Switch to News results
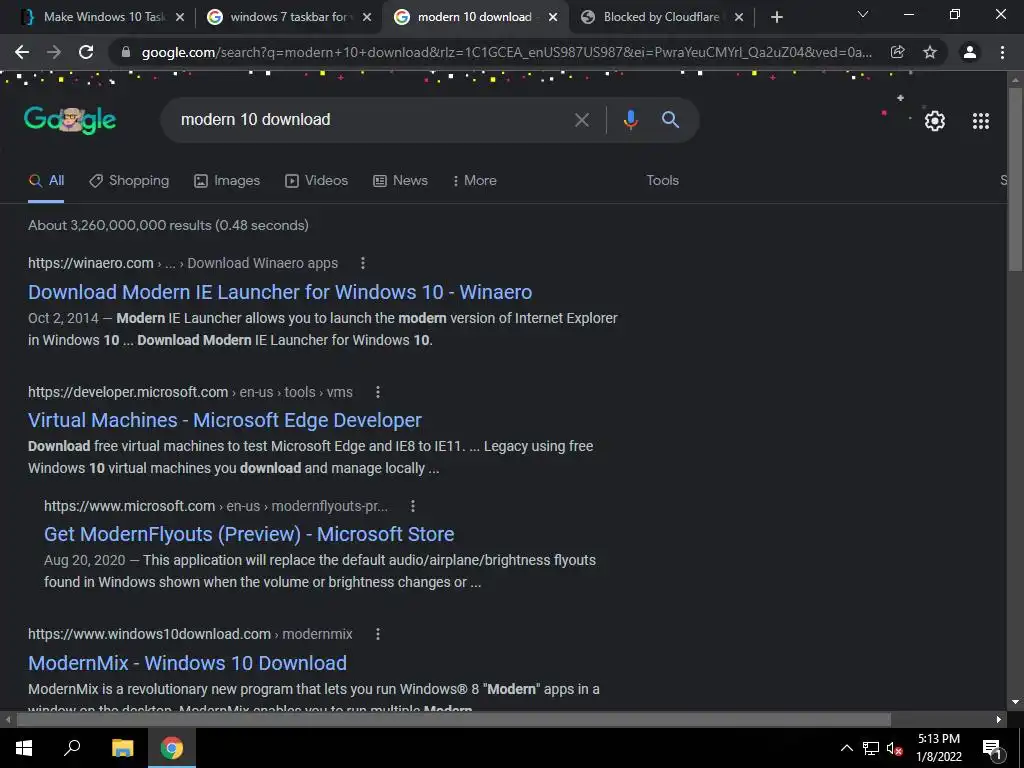This screenshot has width=1024, height=768. pos(400,180)
